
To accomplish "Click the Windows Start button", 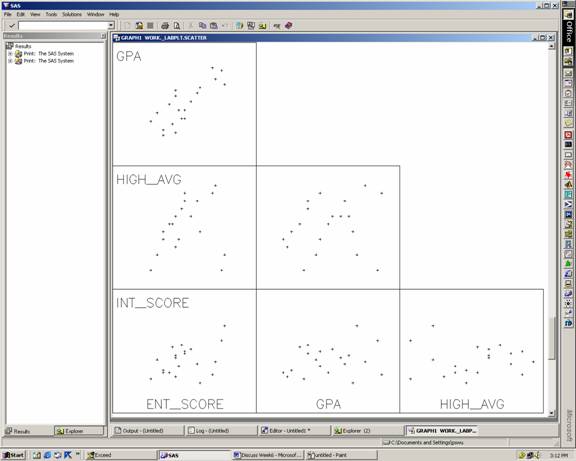I will (14, 455).
